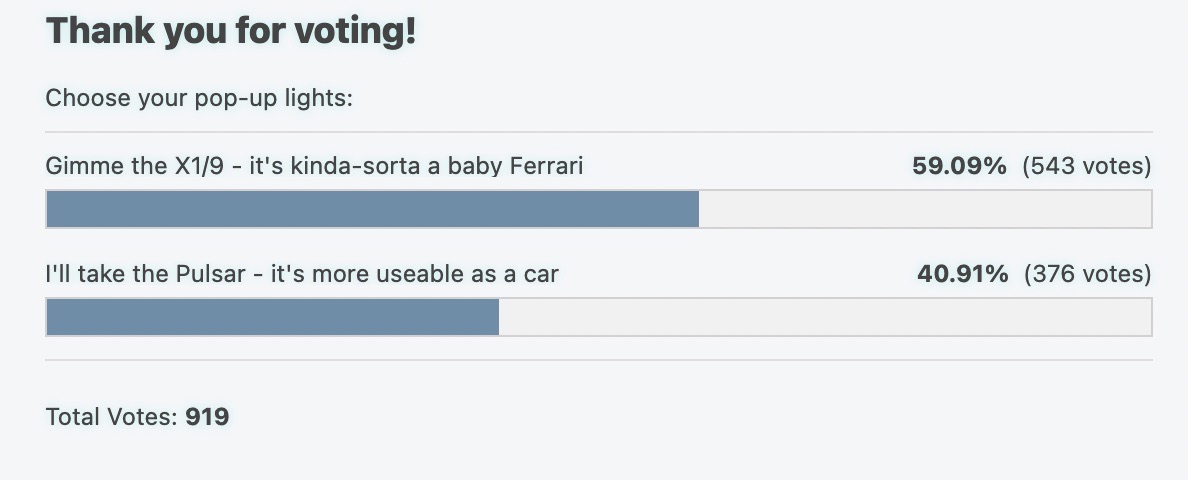The image size is (1188, 480).
Task: Click the filled blue portion of the X1/9 bar
Action: 372,209
